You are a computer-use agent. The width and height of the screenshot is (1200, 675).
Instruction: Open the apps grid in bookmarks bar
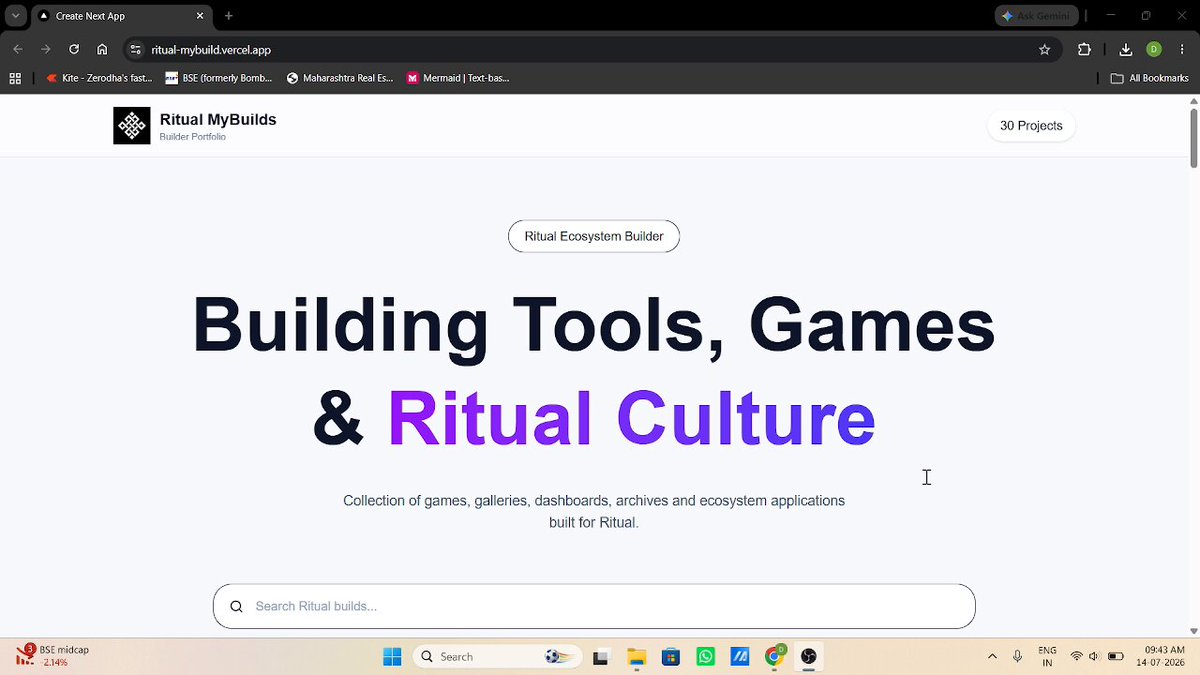coord(15,78)
